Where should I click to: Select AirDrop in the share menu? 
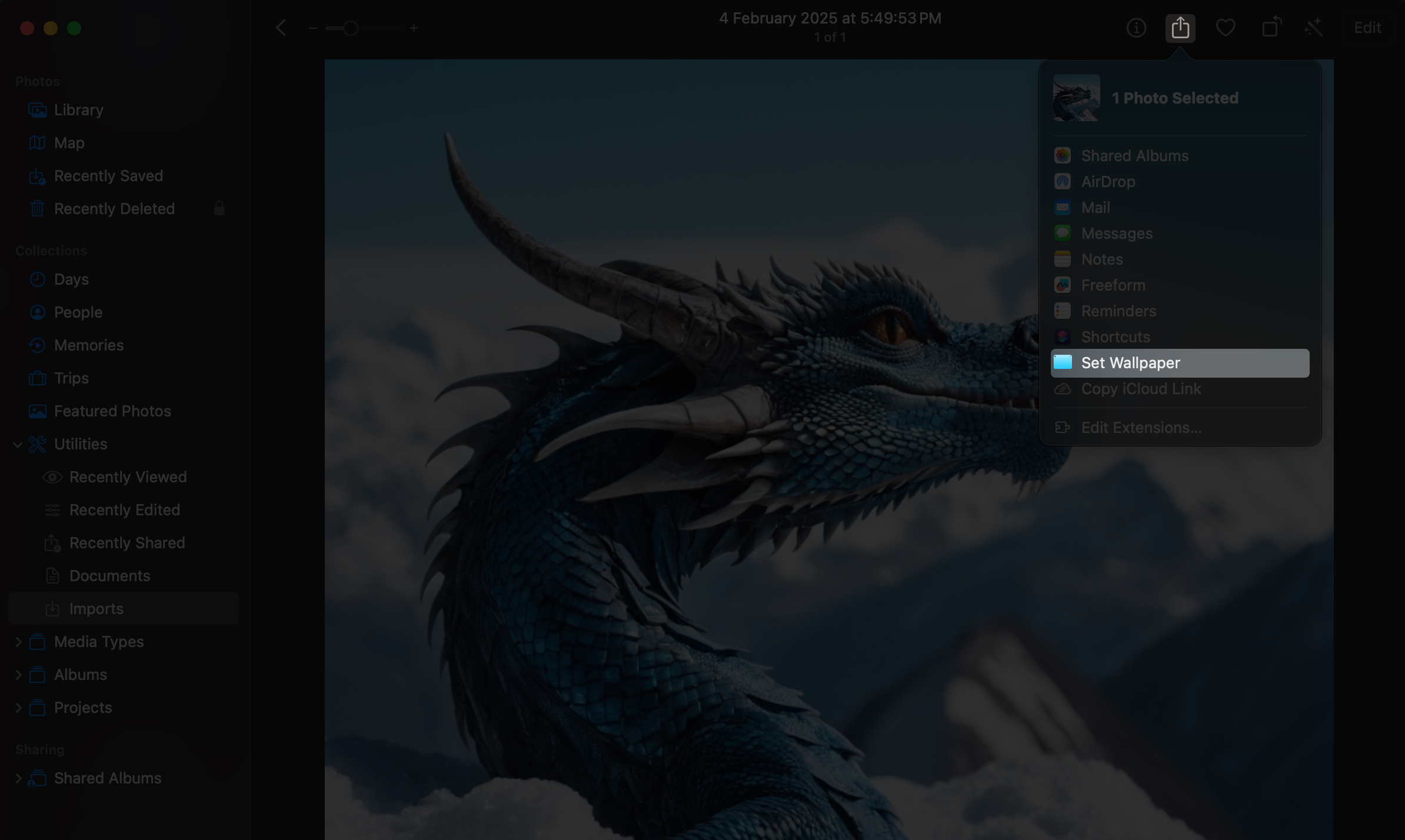point(1108,181)
